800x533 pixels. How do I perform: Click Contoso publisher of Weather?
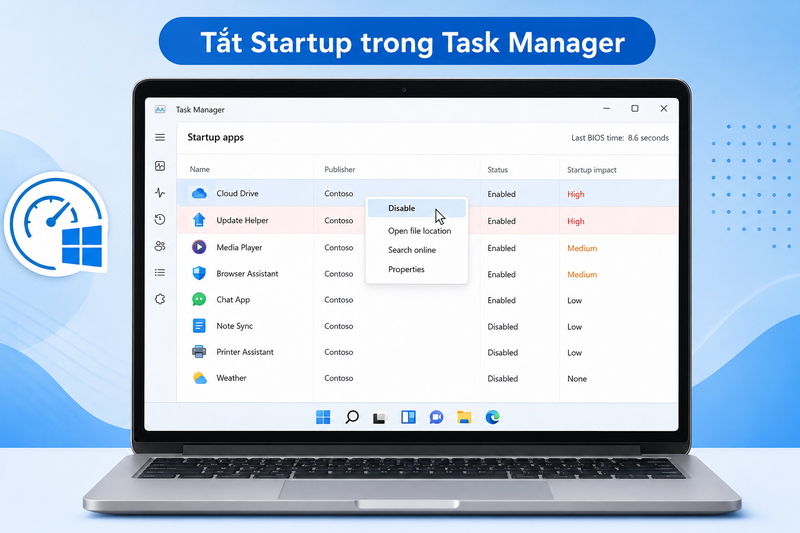(339, 378)
